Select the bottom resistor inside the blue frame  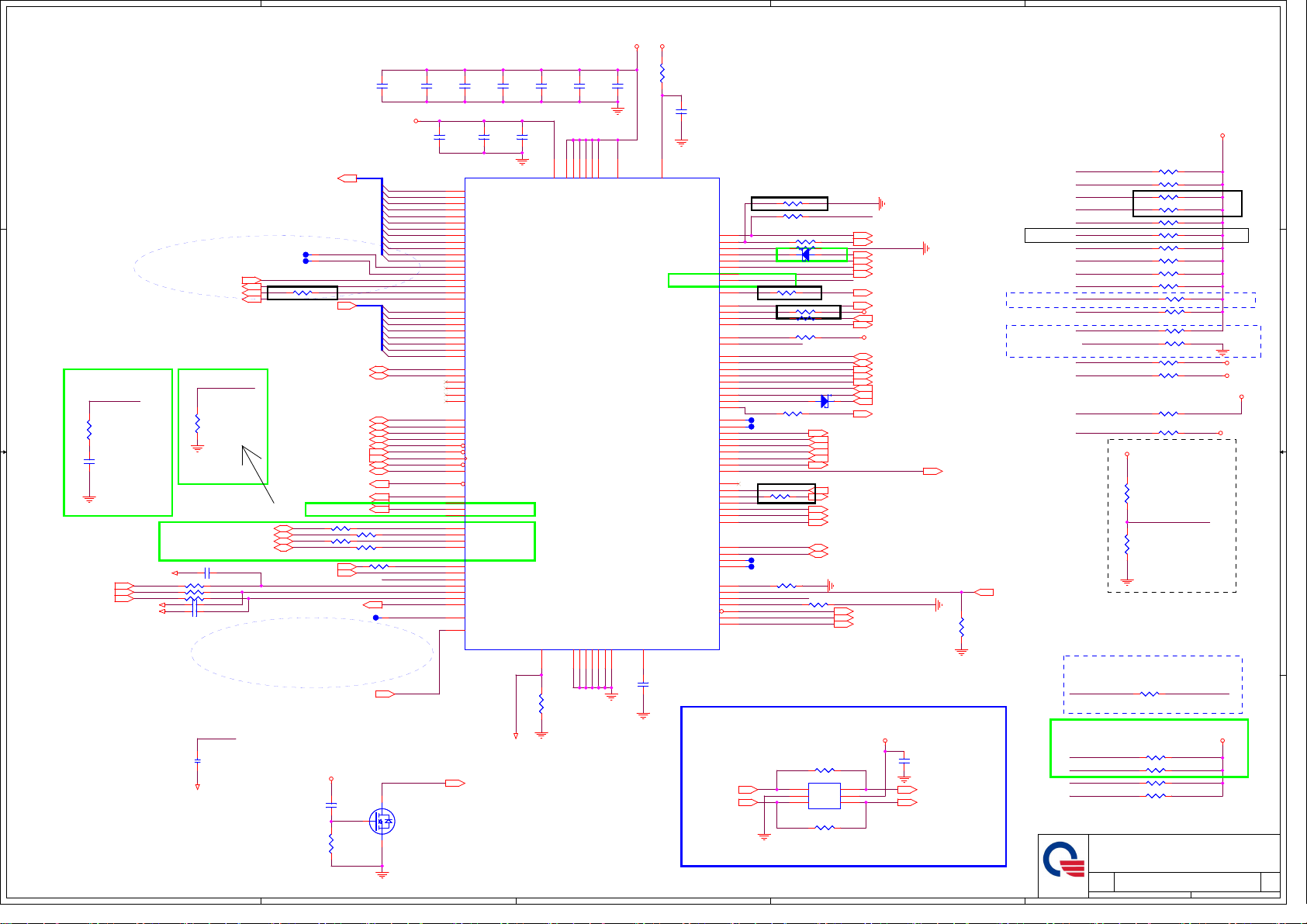click(x=825, y=828)
